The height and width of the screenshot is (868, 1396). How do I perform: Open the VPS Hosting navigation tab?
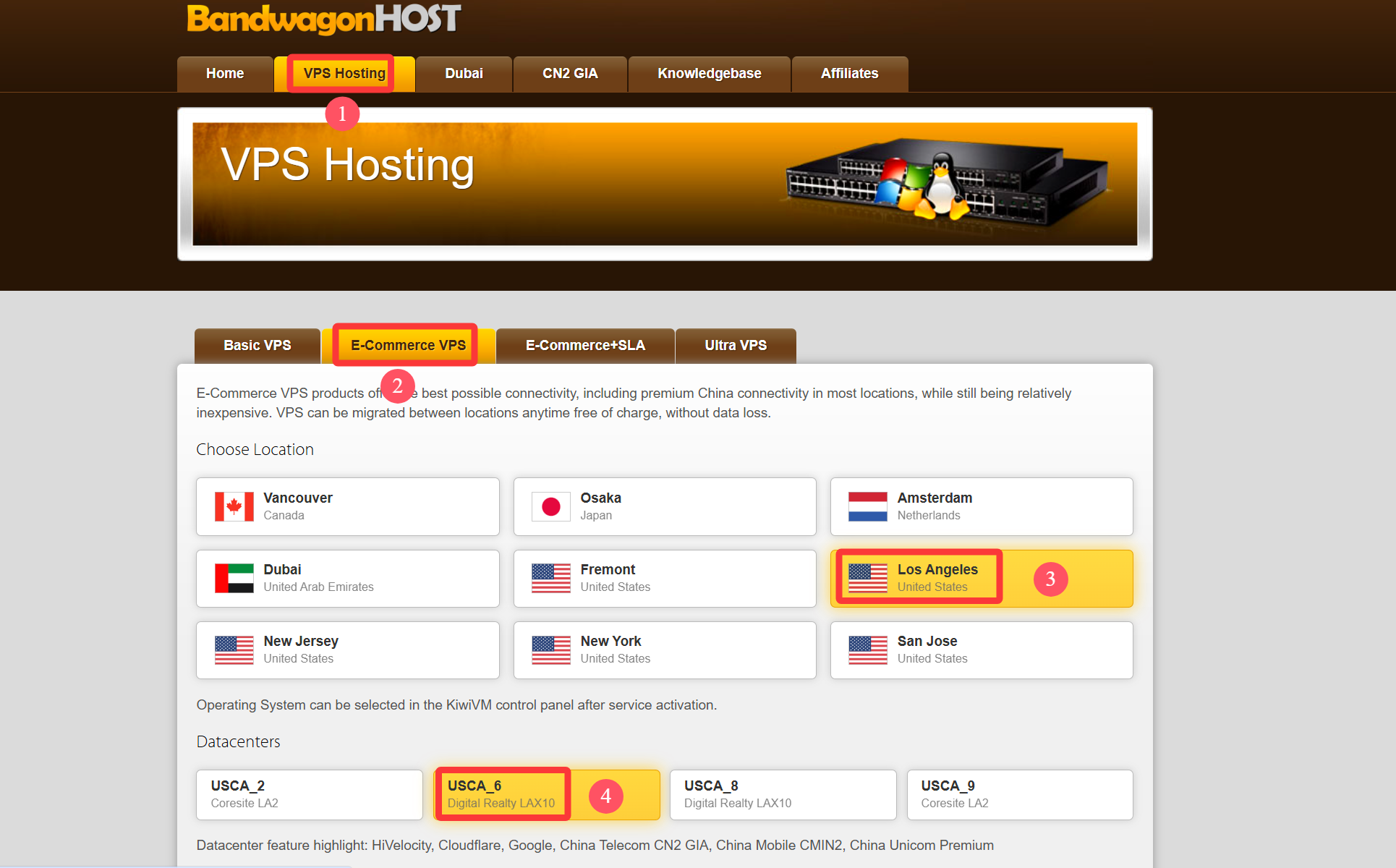(344, 74)
